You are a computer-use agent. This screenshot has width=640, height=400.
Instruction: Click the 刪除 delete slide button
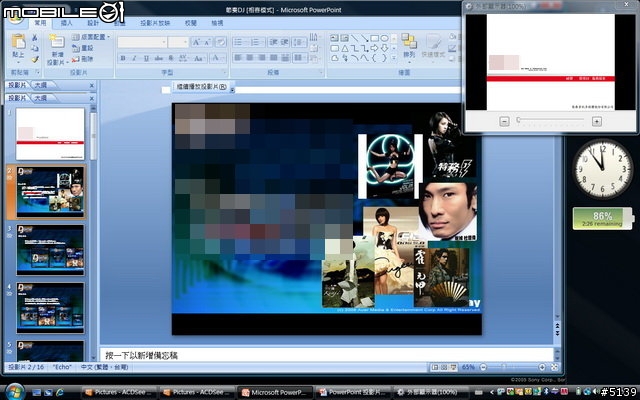[83, 59]
